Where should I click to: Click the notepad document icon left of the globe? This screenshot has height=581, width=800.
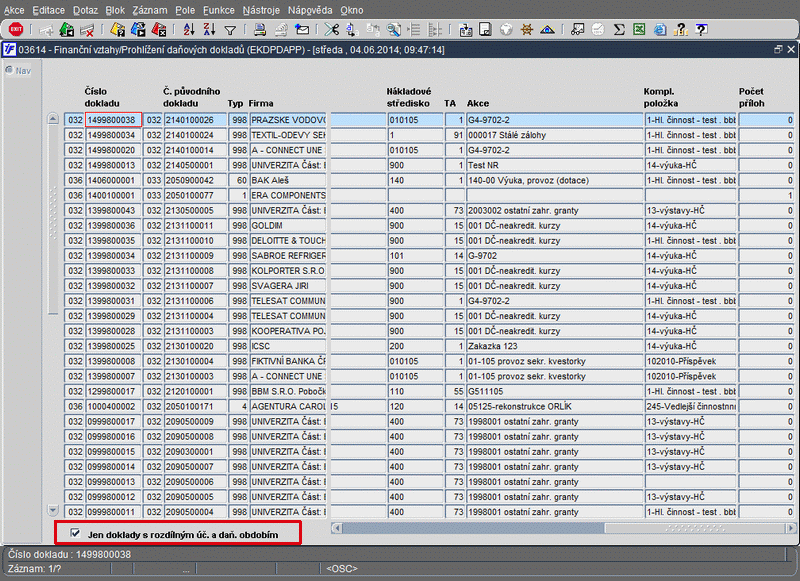(x=485, y=30)
